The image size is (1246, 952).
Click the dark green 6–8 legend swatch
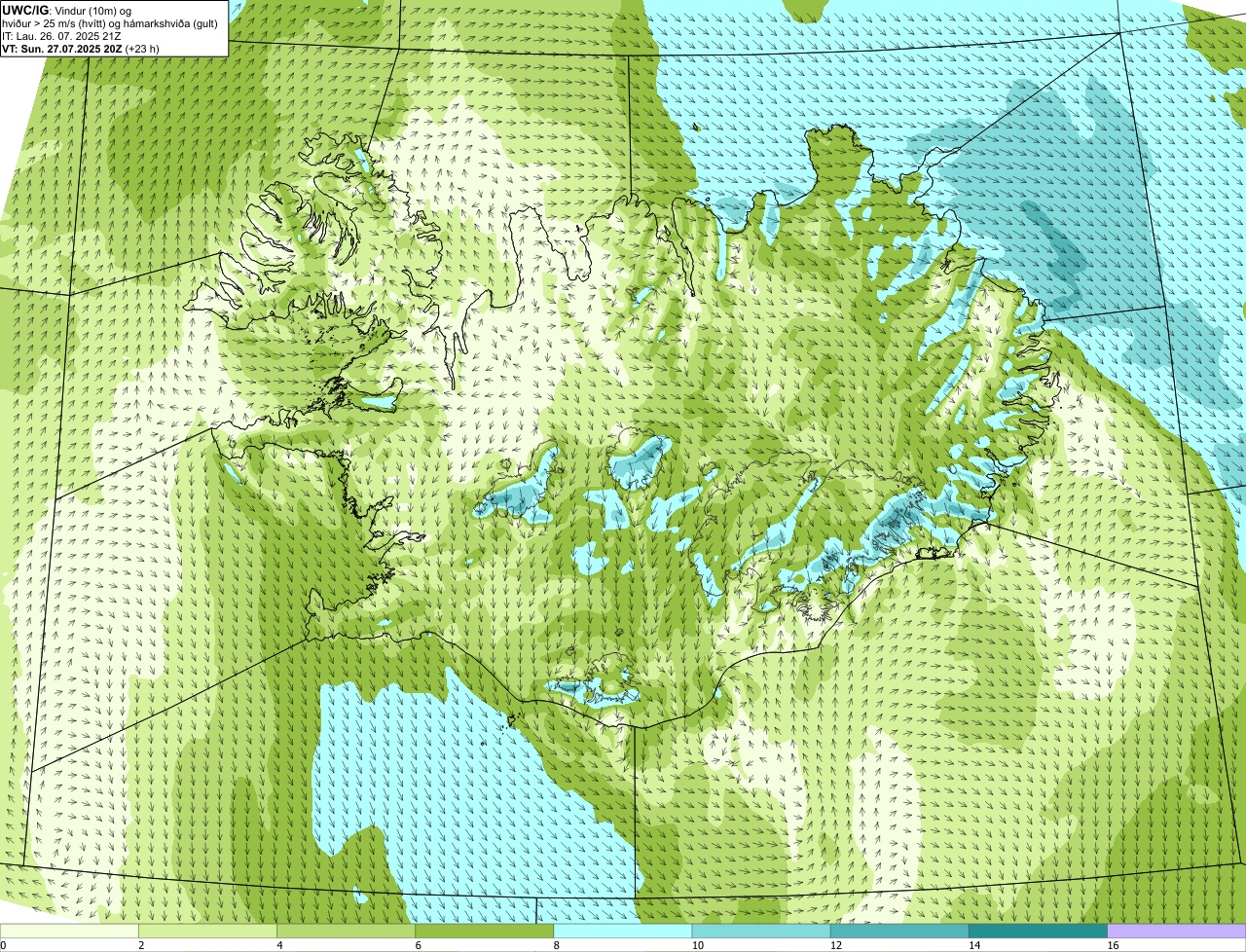(485, 931)
